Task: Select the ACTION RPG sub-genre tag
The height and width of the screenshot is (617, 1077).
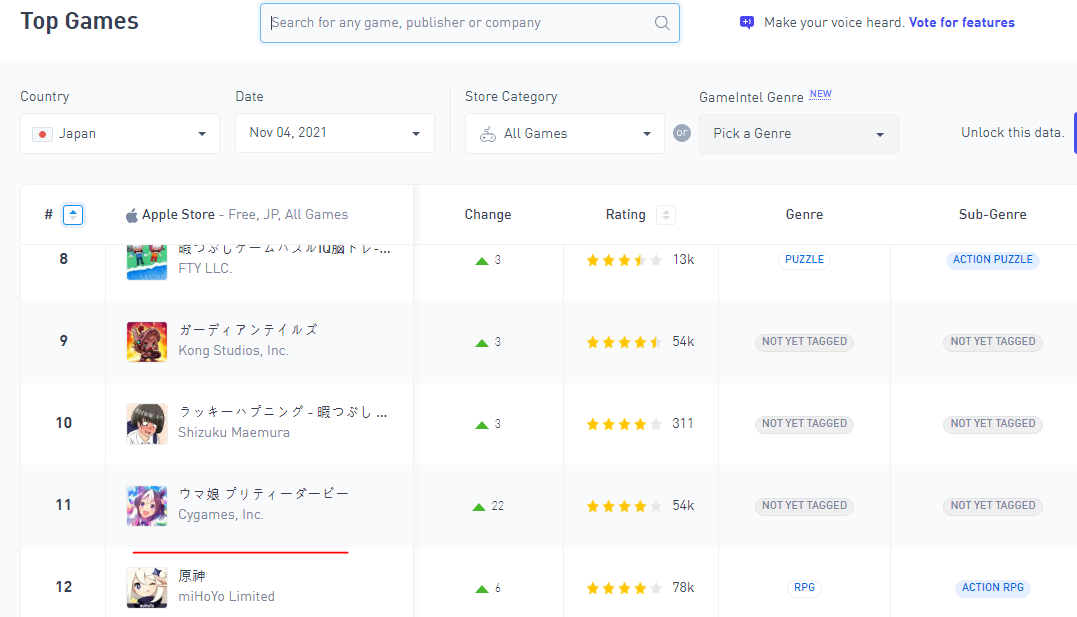Action: click(993, 587)
